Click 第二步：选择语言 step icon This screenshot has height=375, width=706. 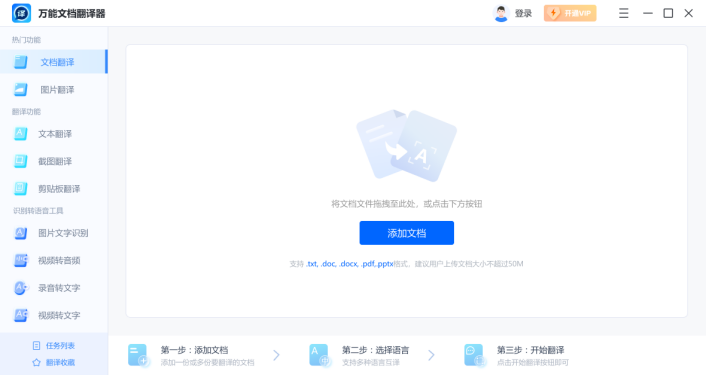[x=320, y=355]
